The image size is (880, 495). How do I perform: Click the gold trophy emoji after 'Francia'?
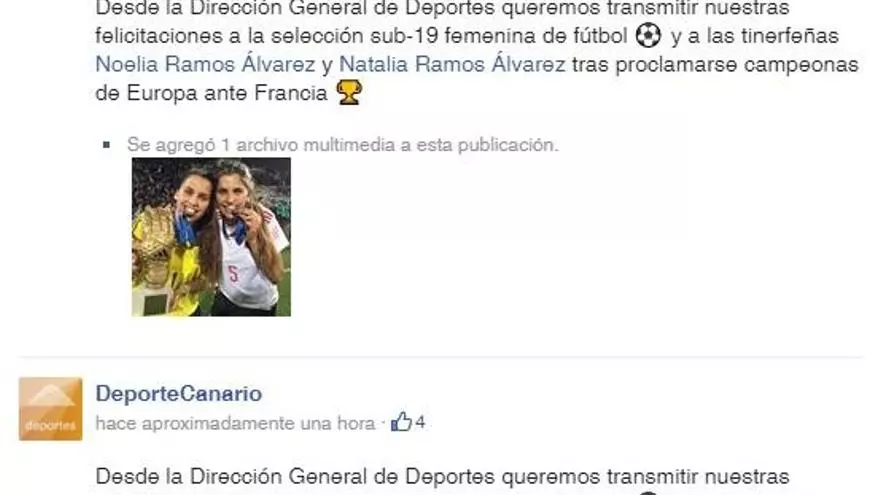(349, 93)
